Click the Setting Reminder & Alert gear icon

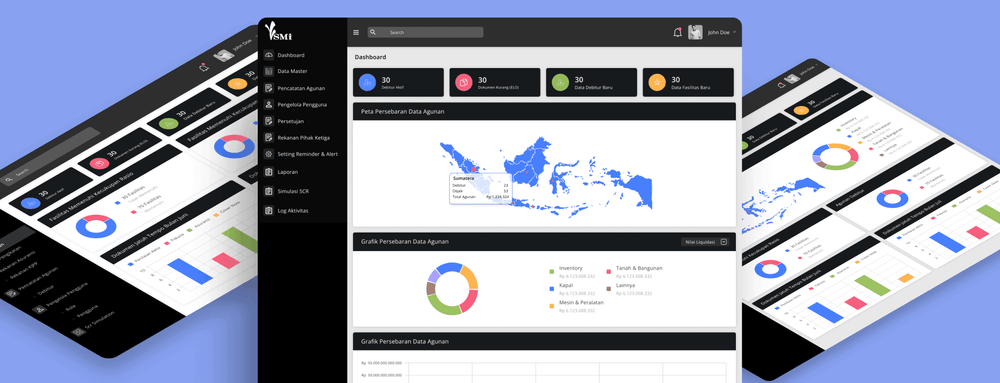(x=268, y=154)
